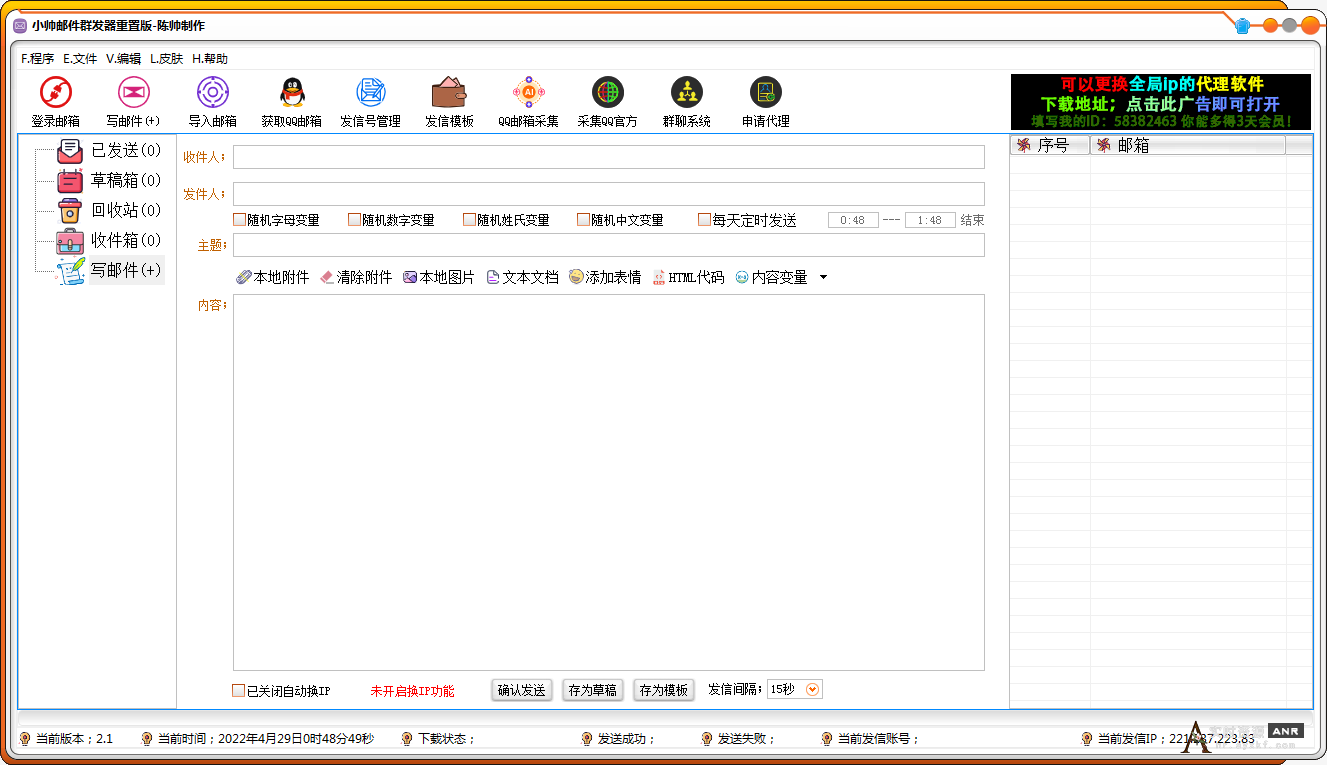Click the 存为草稿 button
The image size is (1327, 765).
592,690
